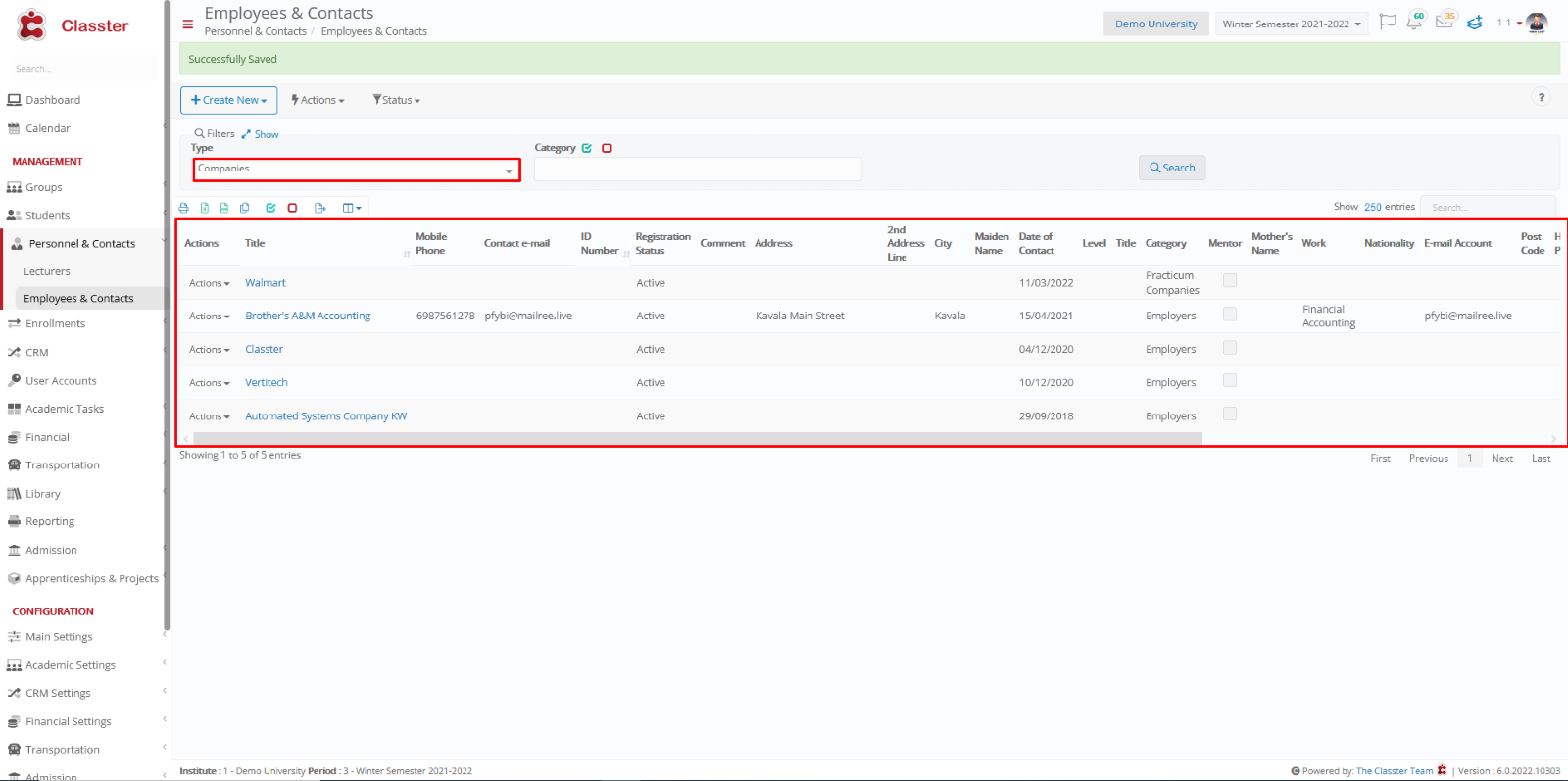Screen dimensions: 1568x781
Task: Open the user avatar profile picture
Action: pyautogui.click(x=1537, y=23)
